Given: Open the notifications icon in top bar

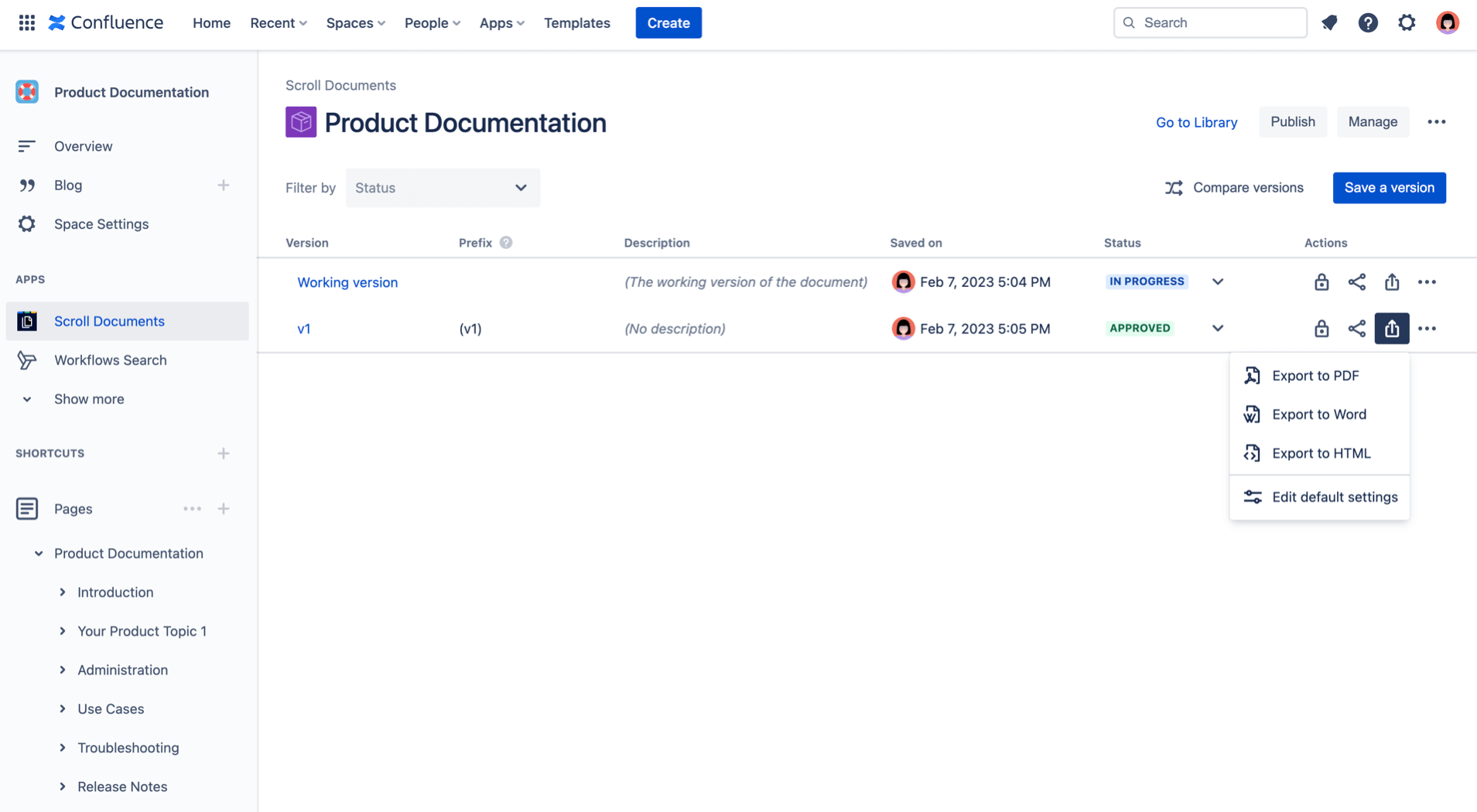Looking at the screenshot, I should 1329,23.
